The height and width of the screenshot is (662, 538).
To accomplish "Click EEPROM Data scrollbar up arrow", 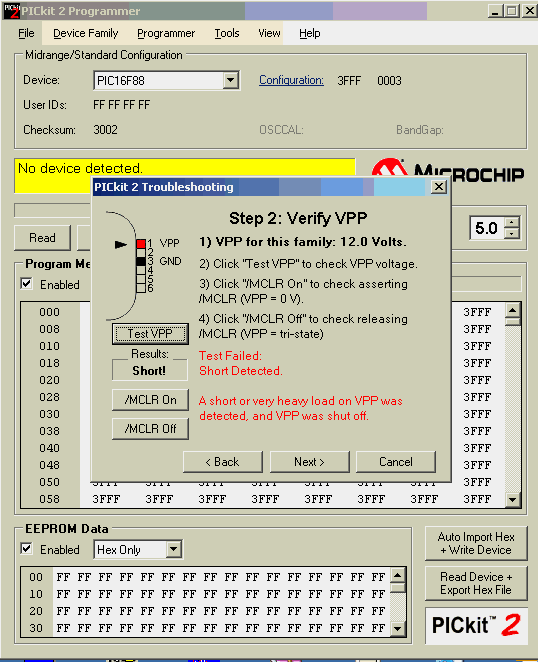I will click(397, 575).
